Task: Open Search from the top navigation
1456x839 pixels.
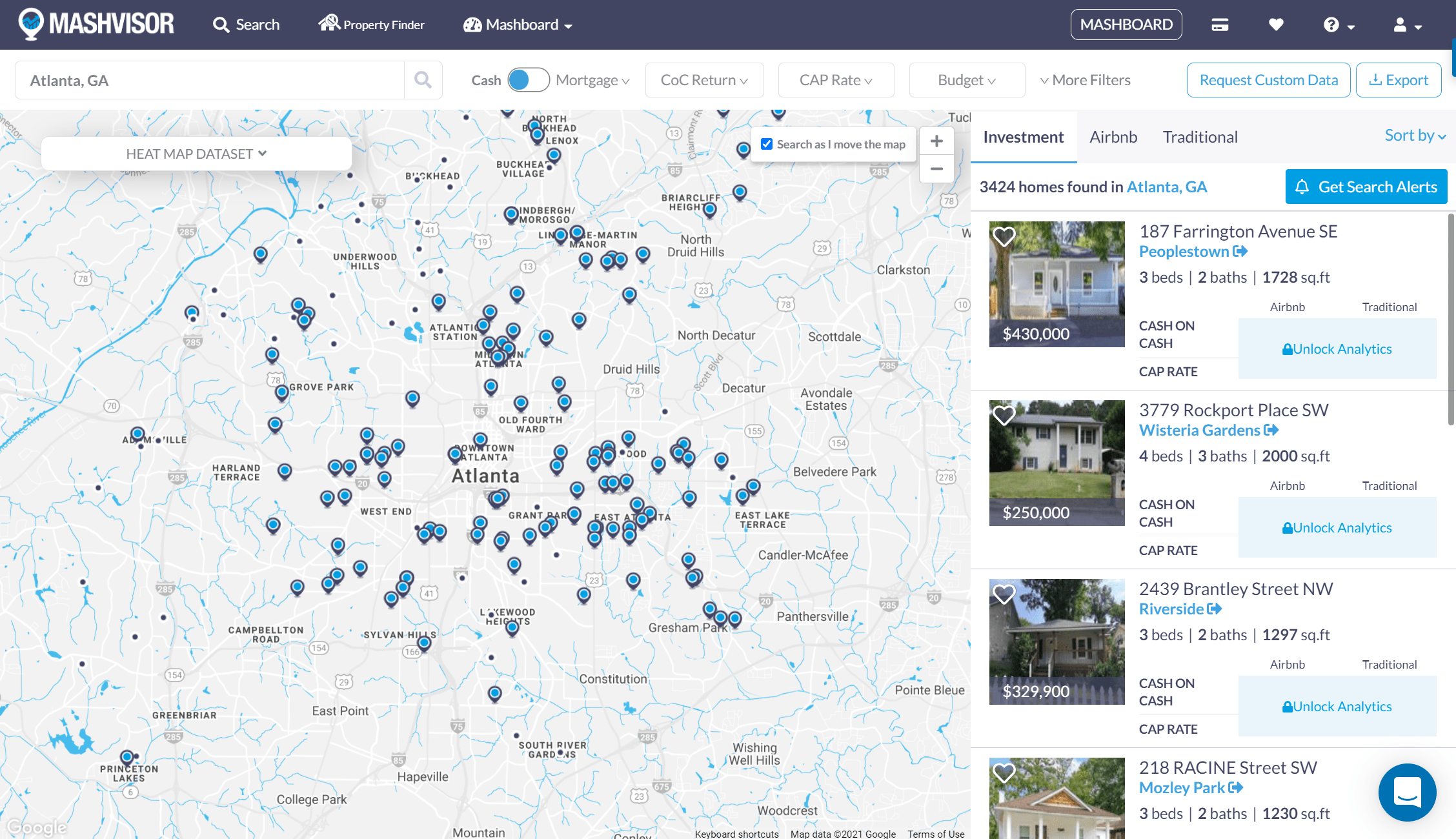Action: coord(246,25)
